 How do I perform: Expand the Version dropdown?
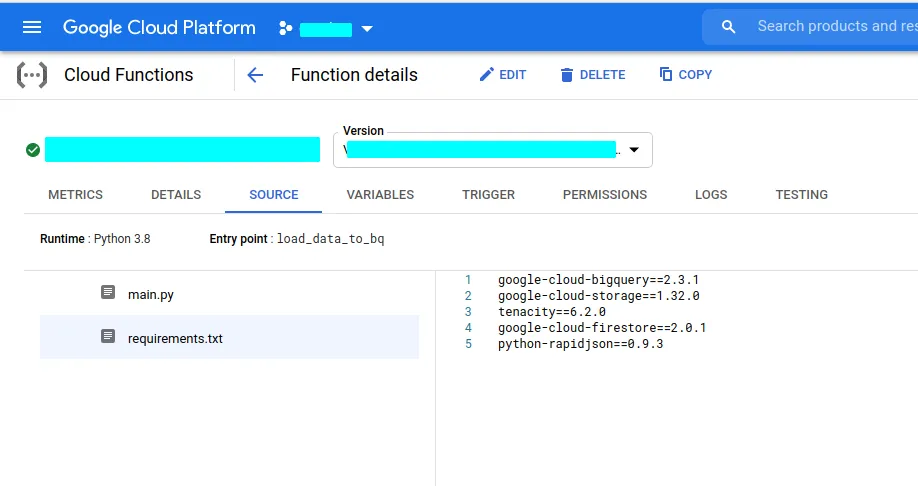(633, 150)
